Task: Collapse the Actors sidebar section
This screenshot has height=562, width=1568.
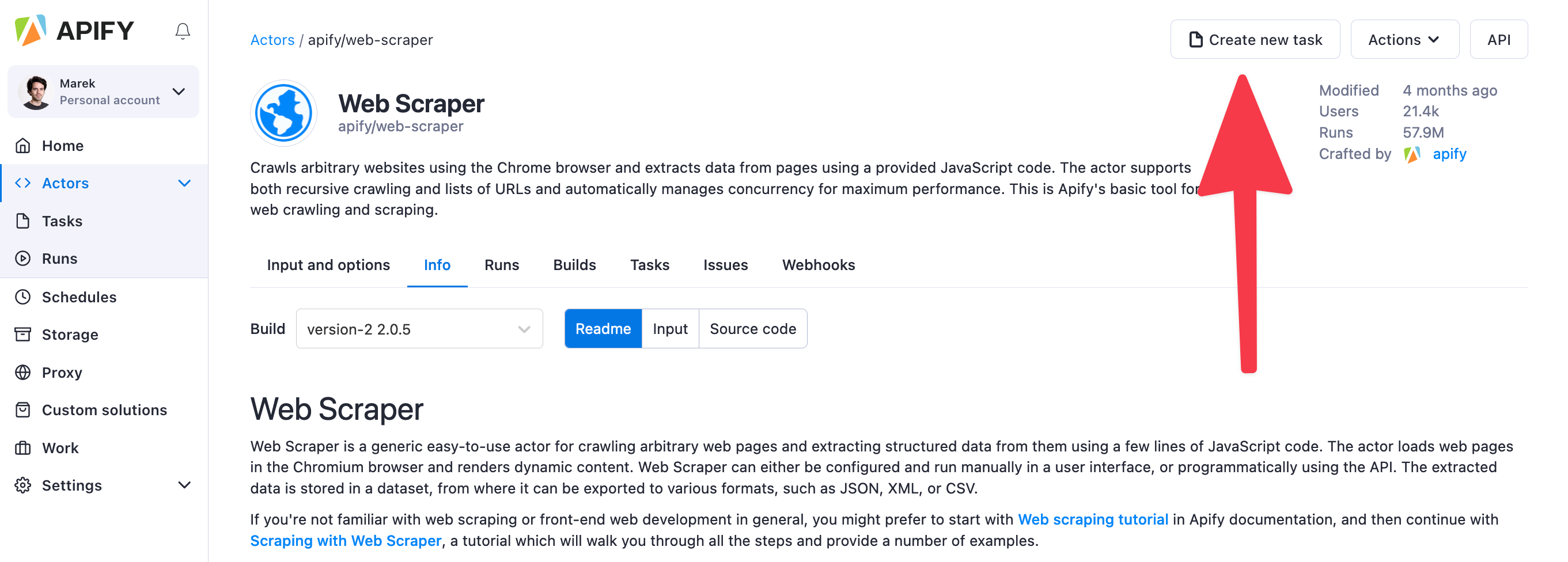Action: 184,183
